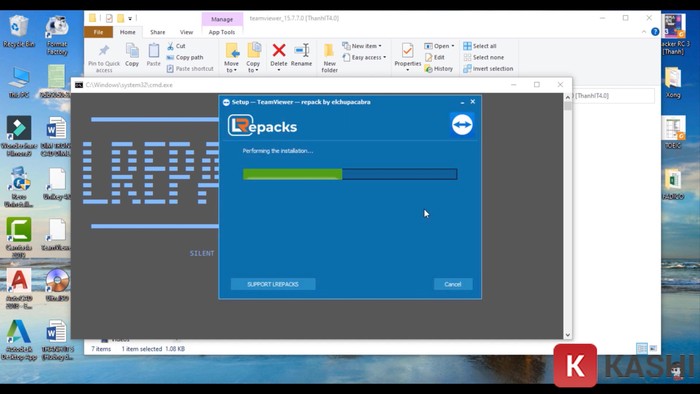
Task: Close the TeamViewer setup dialog
Action: pos(473,102)
